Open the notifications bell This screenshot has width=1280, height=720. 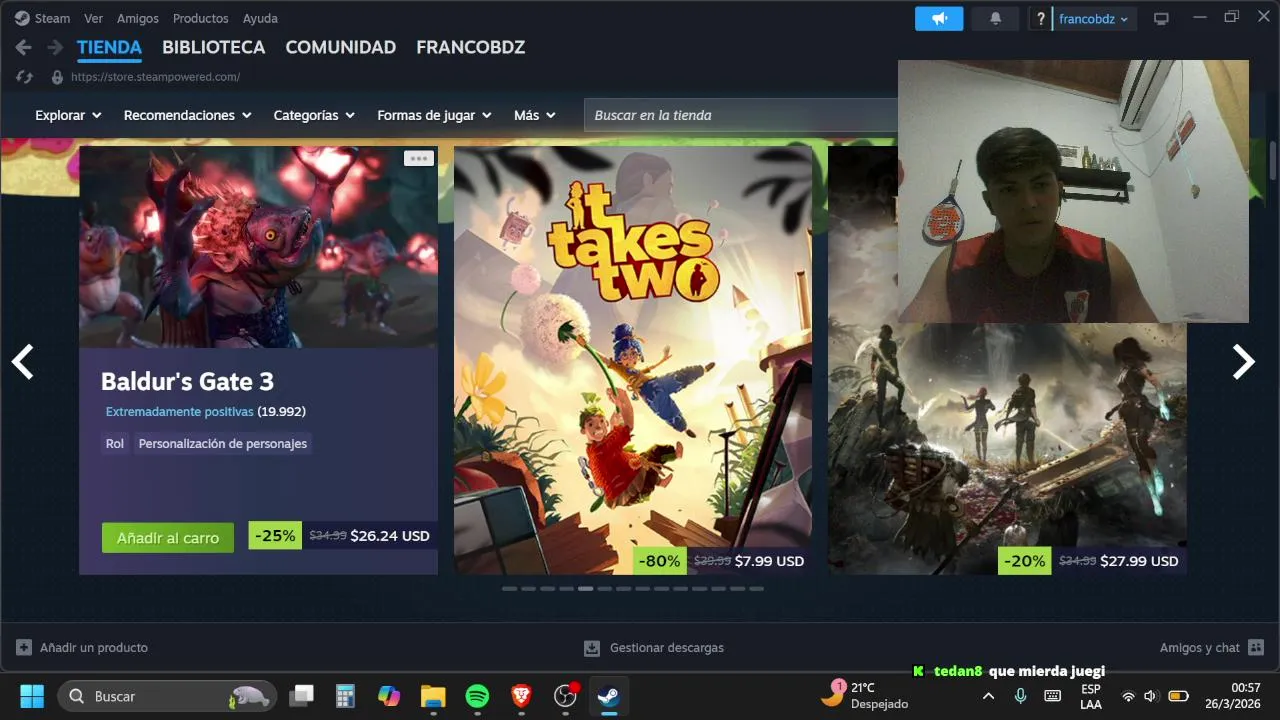[x=995, y=18]
